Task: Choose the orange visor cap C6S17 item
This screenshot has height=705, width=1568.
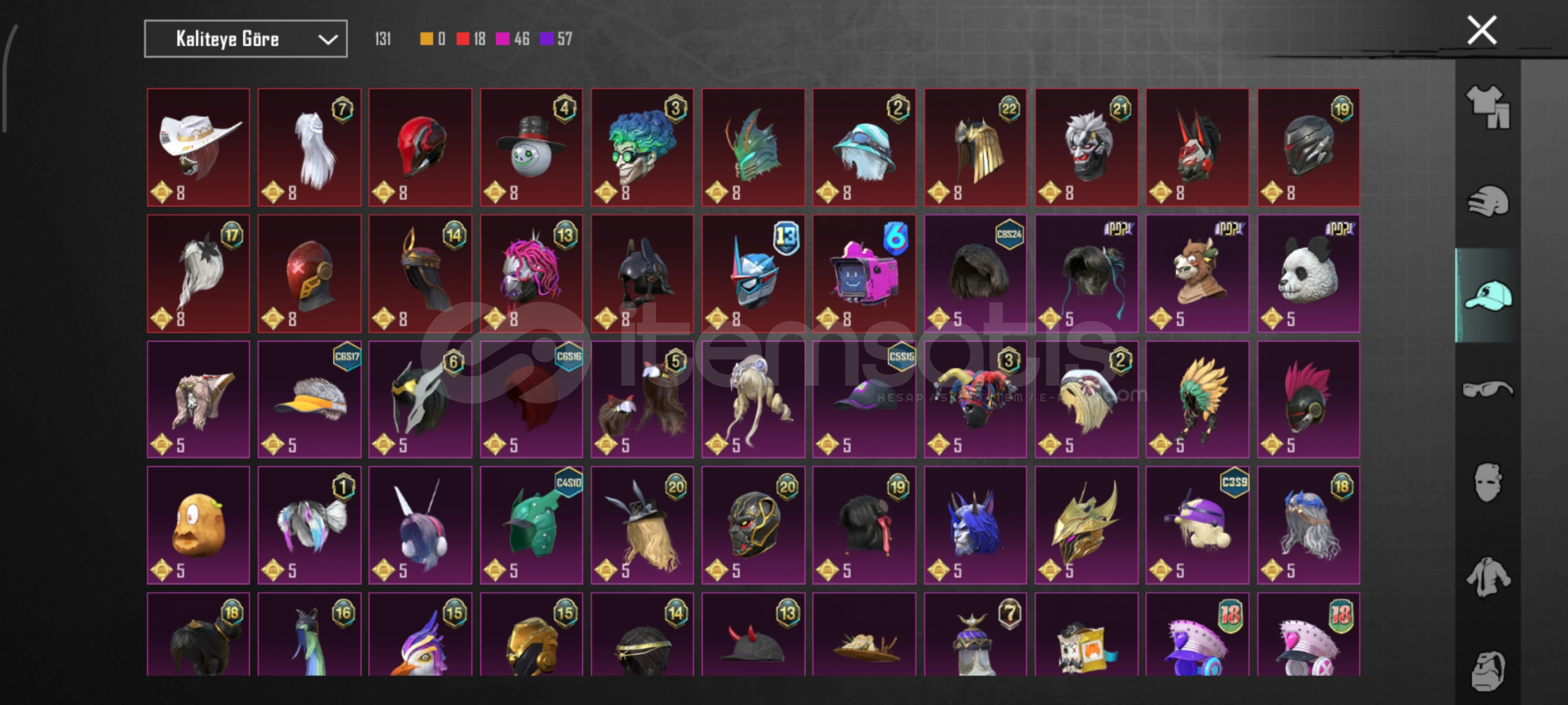Action: (x=310, y=399)
